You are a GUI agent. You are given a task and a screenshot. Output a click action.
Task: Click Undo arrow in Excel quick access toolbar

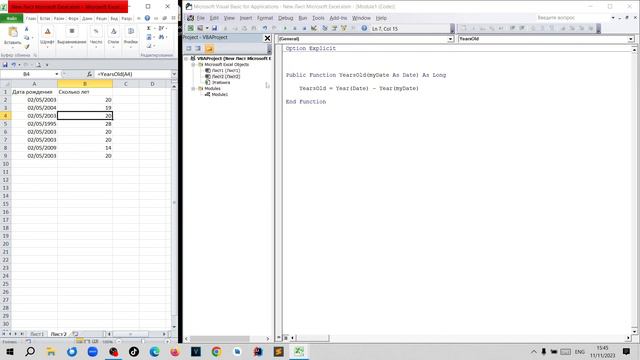(13, 65)
